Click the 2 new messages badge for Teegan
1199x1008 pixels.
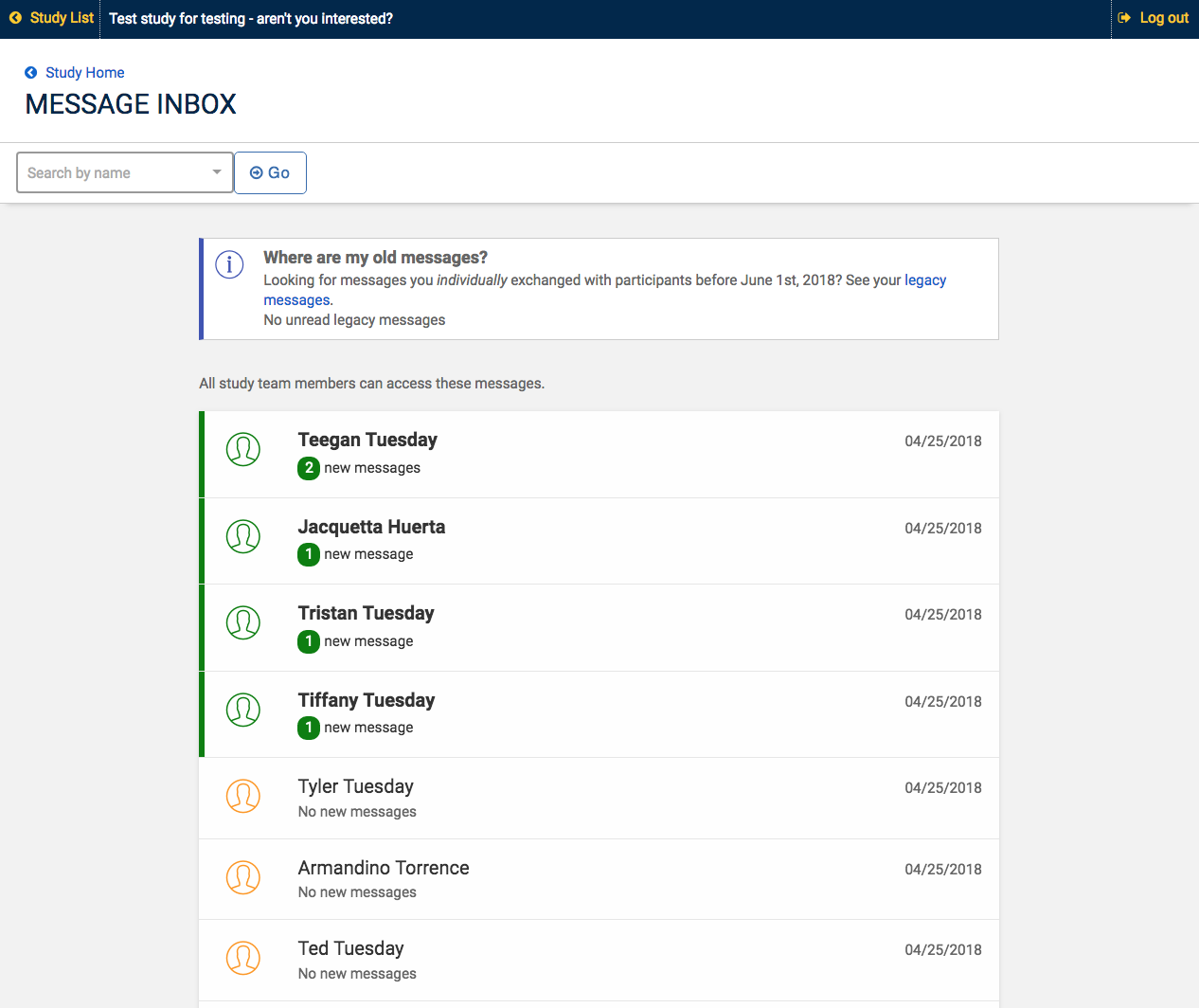coord(309,468)
